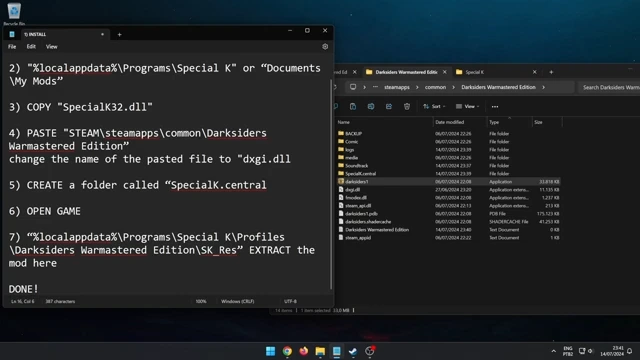Image resolution: width=640 pixels, height=360 pixels.
Task: Close the INSTALL tab in Notepad
Action: [102, 34]
